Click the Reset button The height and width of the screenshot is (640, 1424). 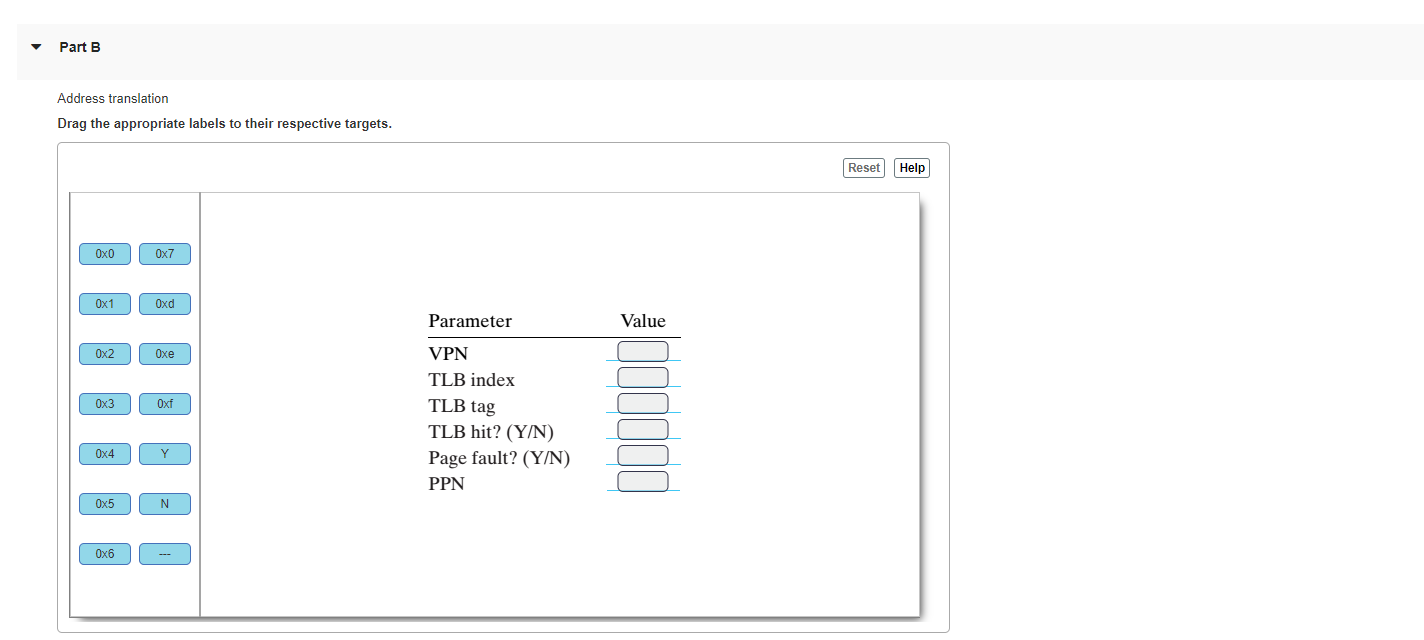[x=863, y=167]
